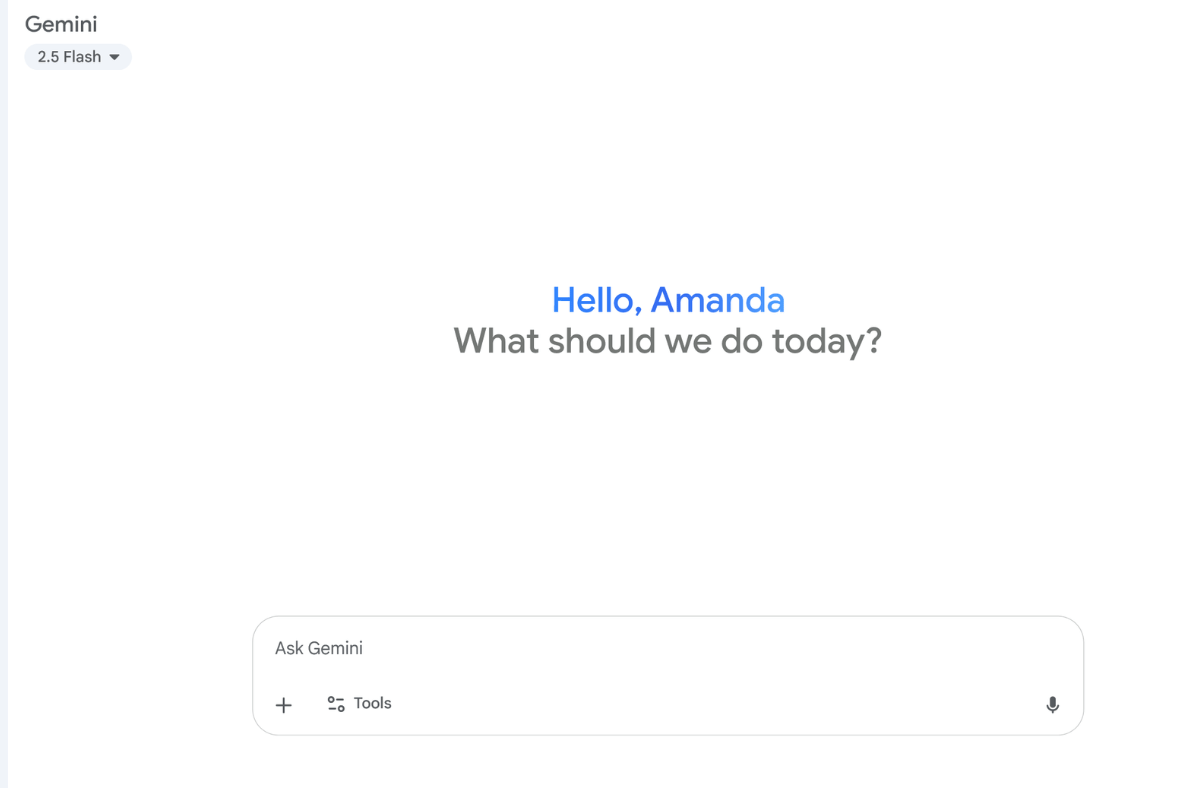Click the "Tools" text label

[x=372, y=704]
